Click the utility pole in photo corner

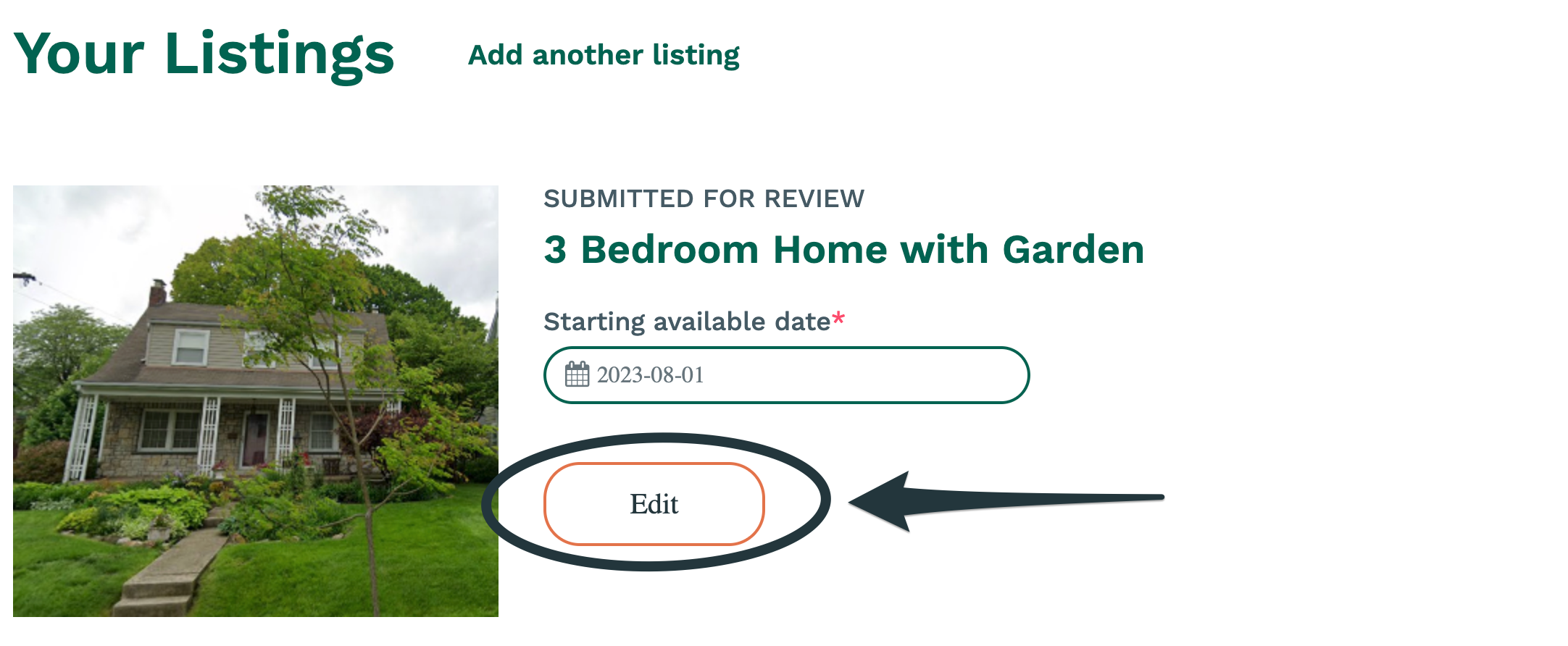(x=22, y=279)
